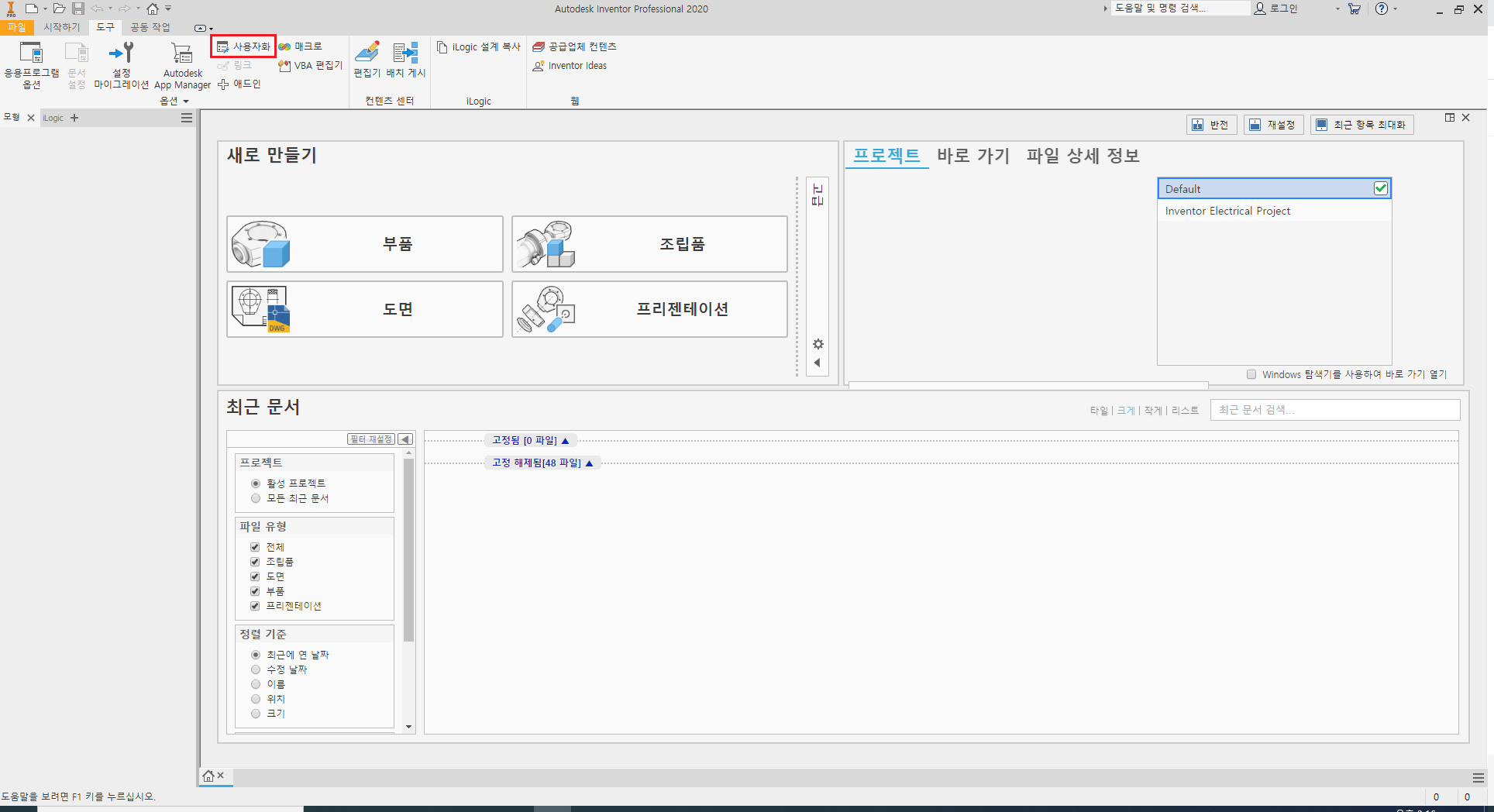Open the File Details (파일 상세 정보) tab
This screenshot has height=812, width=1494.
1083,155
